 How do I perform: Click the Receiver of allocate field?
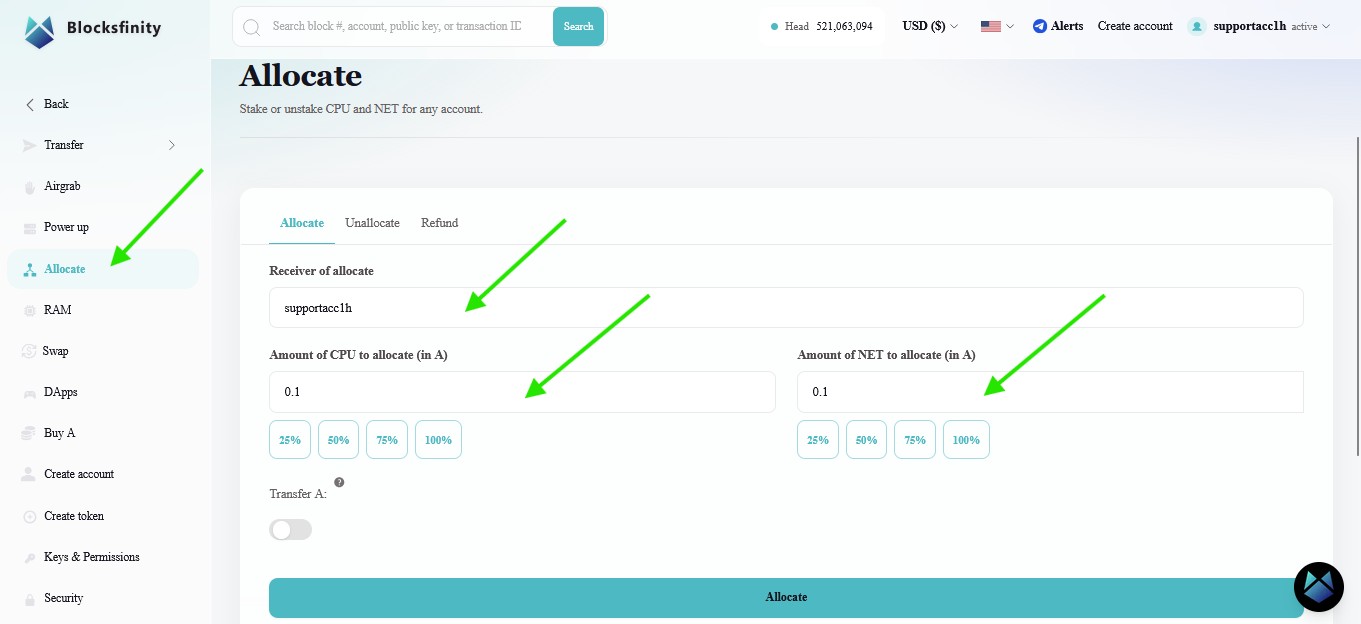click(x=786, y=308)
